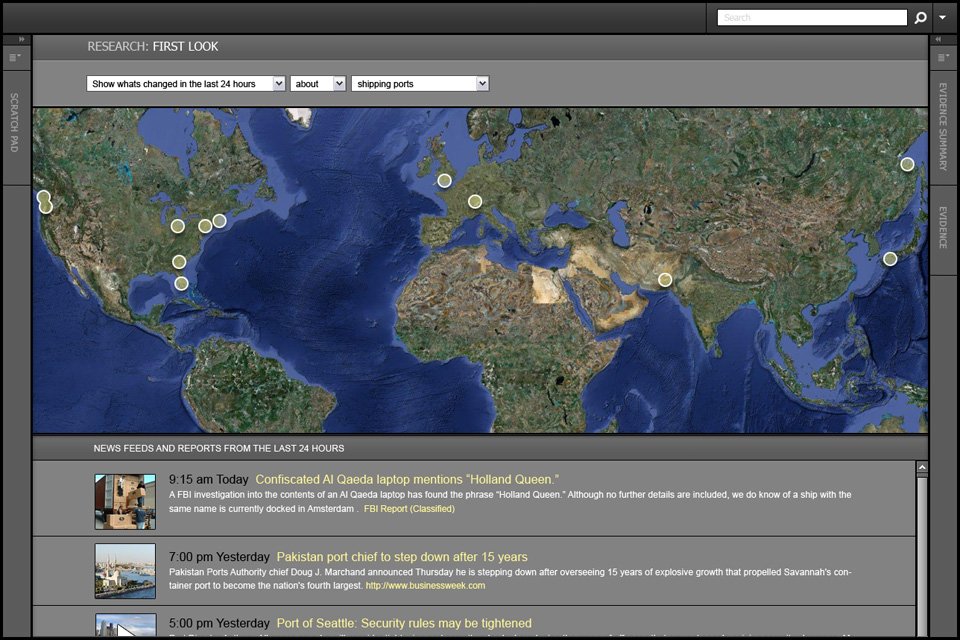Click the Pakistan port chief story thumbnail

tap(125, 571)
